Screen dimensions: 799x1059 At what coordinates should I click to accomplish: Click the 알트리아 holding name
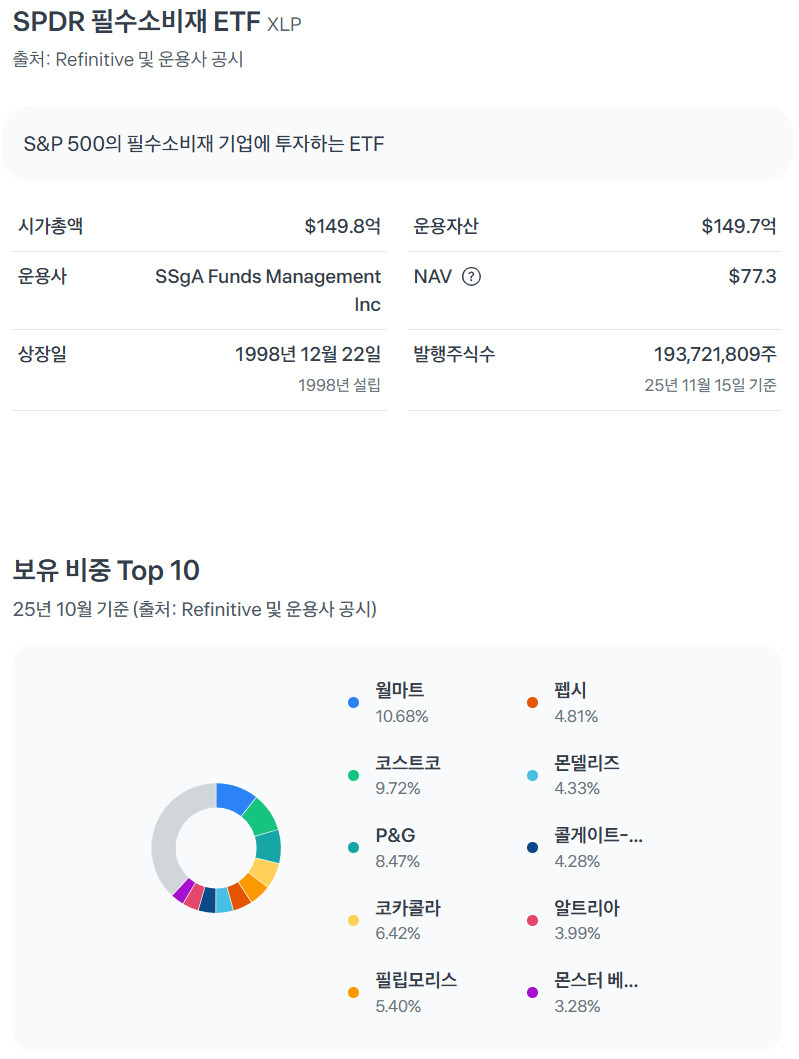point(587,908)
